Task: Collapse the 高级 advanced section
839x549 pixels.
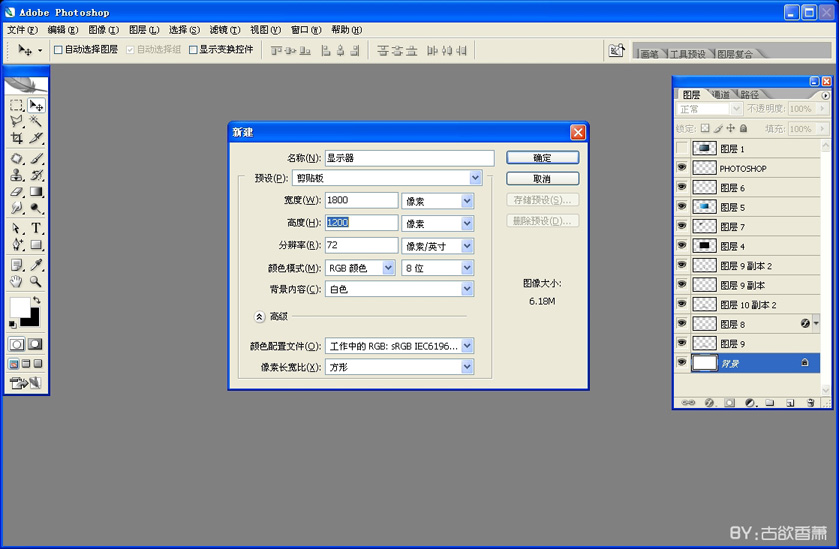Action: [x=259, y=317]
